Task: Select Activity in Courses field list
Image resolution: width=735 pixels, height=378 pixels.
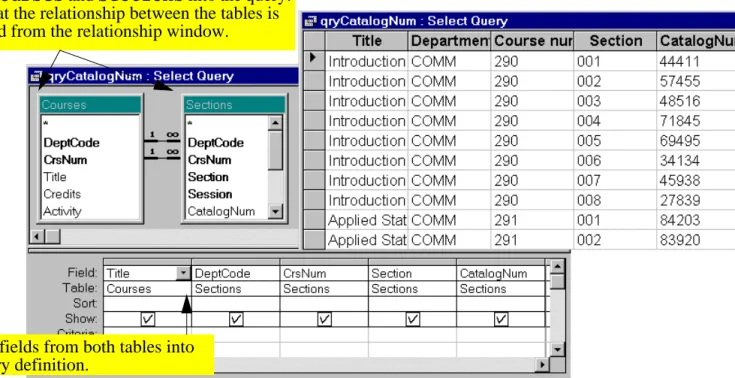Action: [x=62, y=212]
